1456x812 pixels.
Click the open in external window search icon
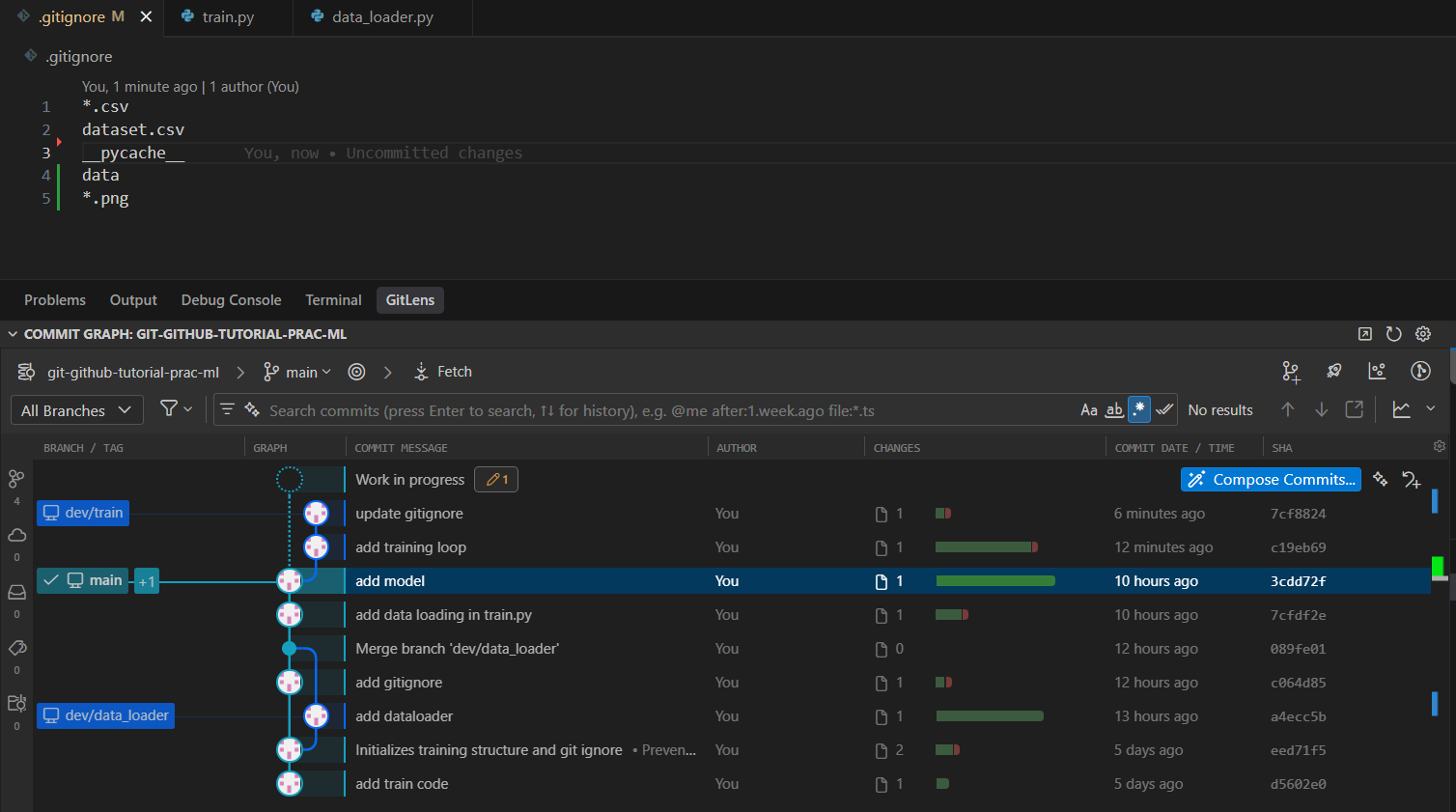[1354, 409]
